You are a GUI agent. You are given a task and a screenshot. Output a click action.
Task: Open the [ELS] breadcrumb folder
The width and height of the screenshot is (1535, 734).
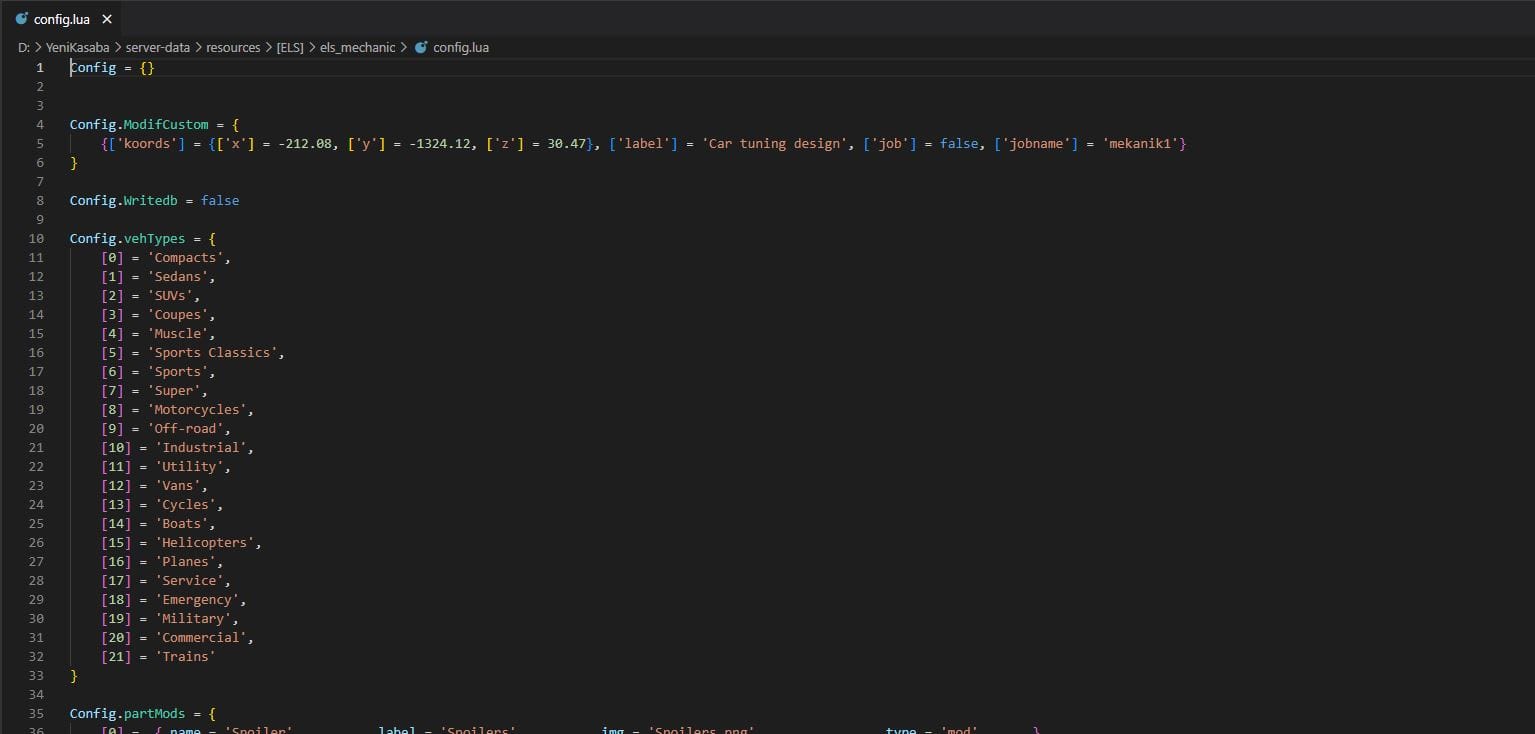pyautogui.click(x=290, y=47)
